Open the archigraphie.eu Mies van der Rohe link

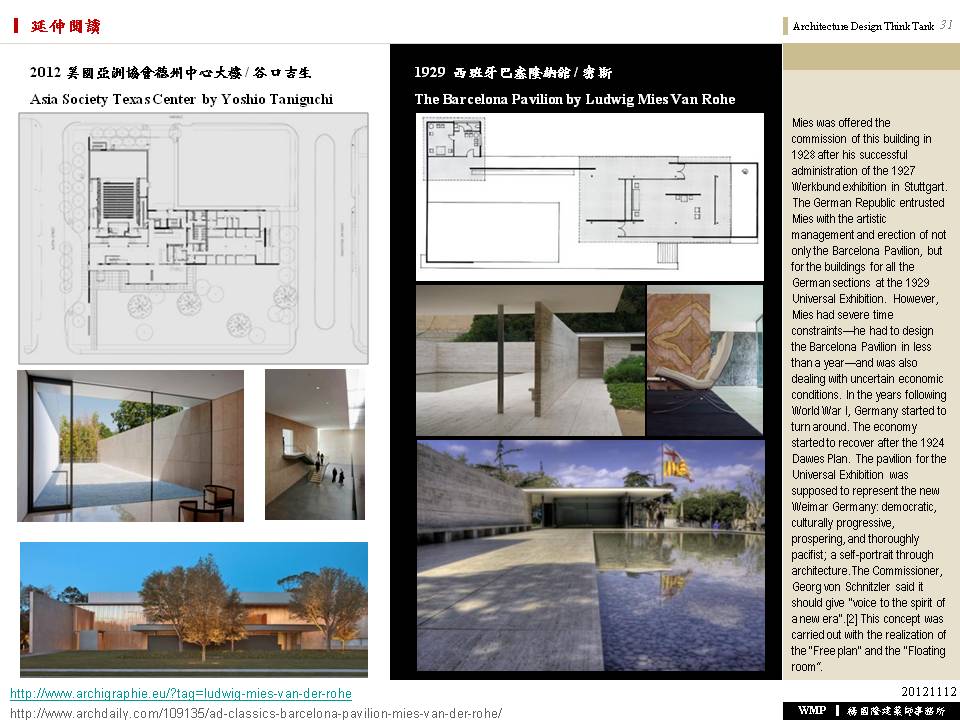tap(181, 693)
